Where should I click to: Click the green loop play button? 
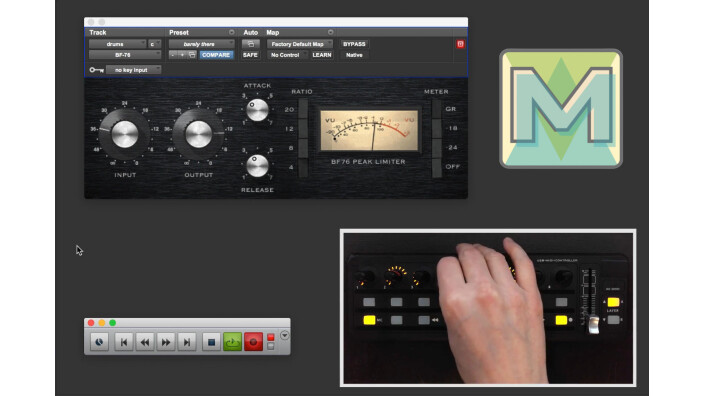tap(232, 342)
